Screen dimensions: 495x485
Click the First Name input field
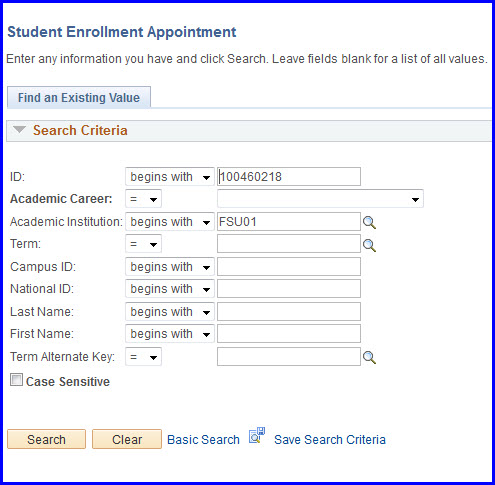pos(289,334)
